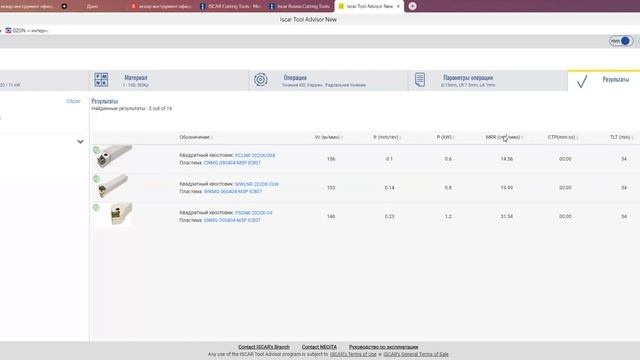
Task: Open the WNMG insert link
Action: point(233,191)
